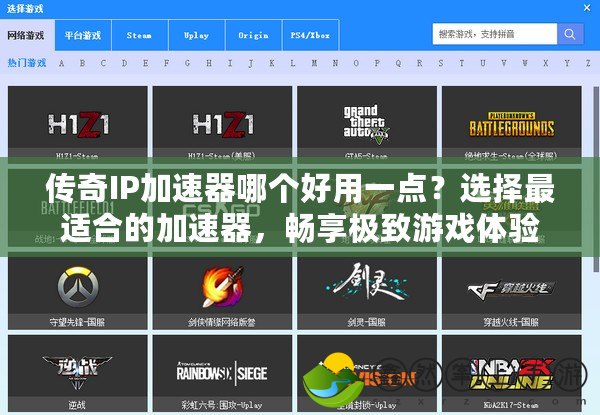Pick the 剑侠情缘网络版叁 game tile
Image resolution: width=600 pixels, height=415 pixels.
pyautogui.click(x=222, y=293)
